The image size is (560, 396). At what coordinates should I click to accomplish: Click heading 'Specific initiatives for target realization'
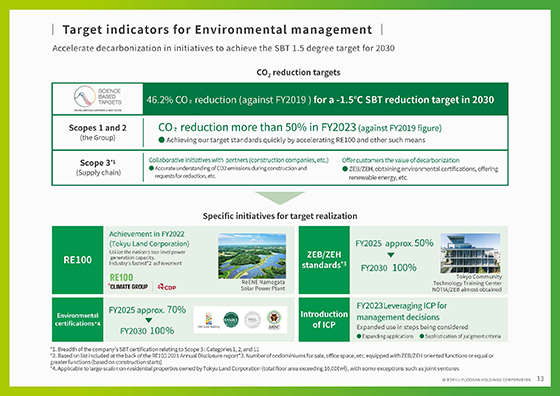pos(280,216)
